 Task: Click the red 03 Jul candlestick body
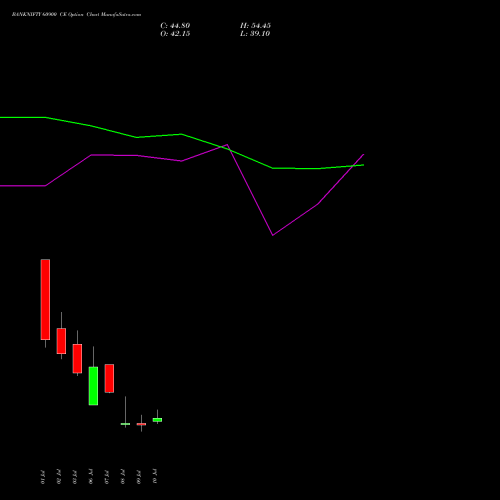point(77,359)
